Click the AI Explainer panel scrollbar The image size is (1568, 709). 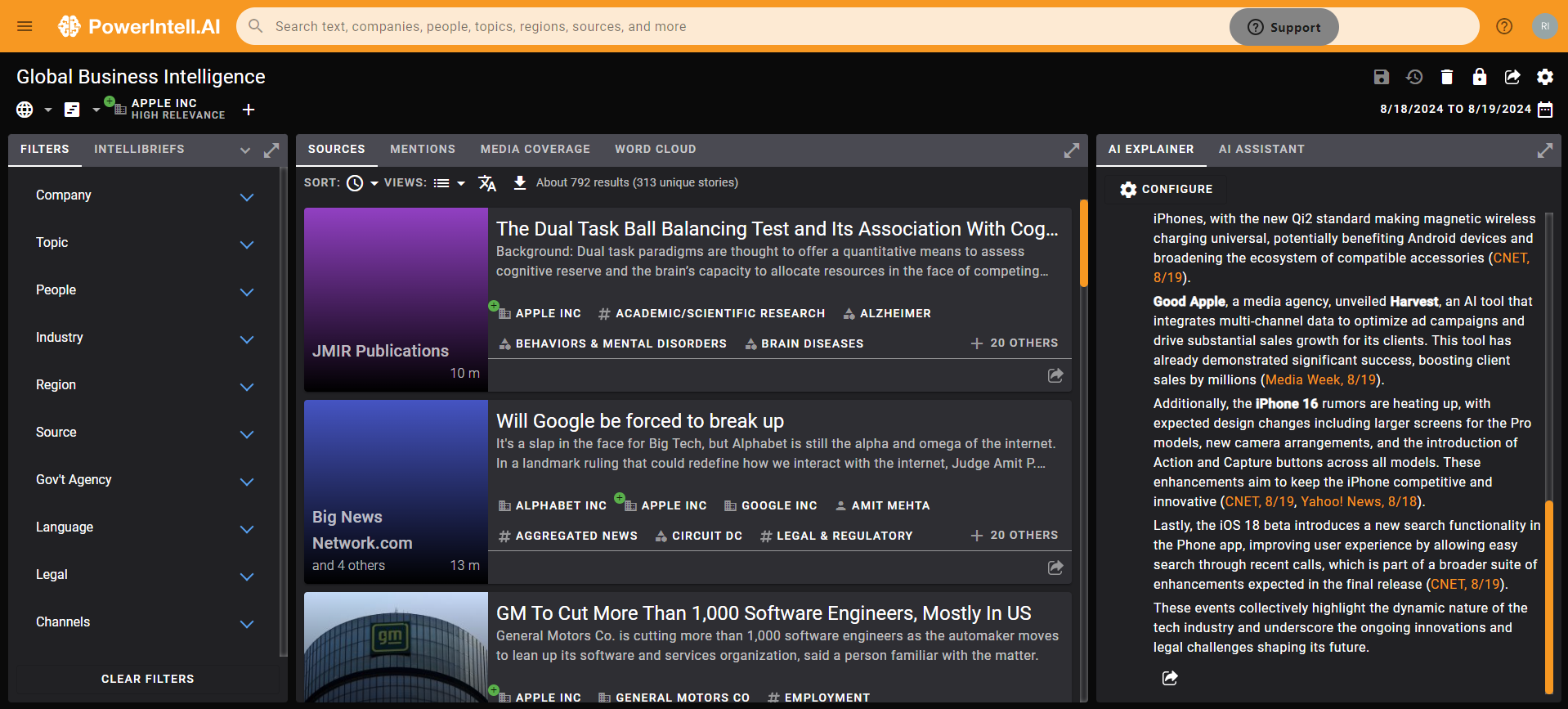click(1548, 597)
